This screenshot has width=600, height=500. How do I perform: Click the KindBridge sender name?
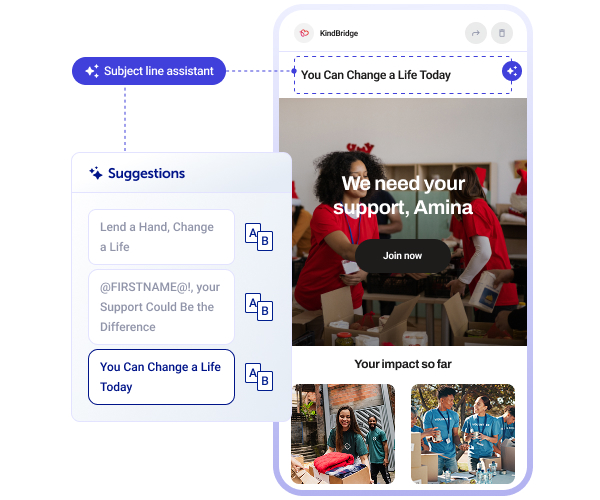339,33
